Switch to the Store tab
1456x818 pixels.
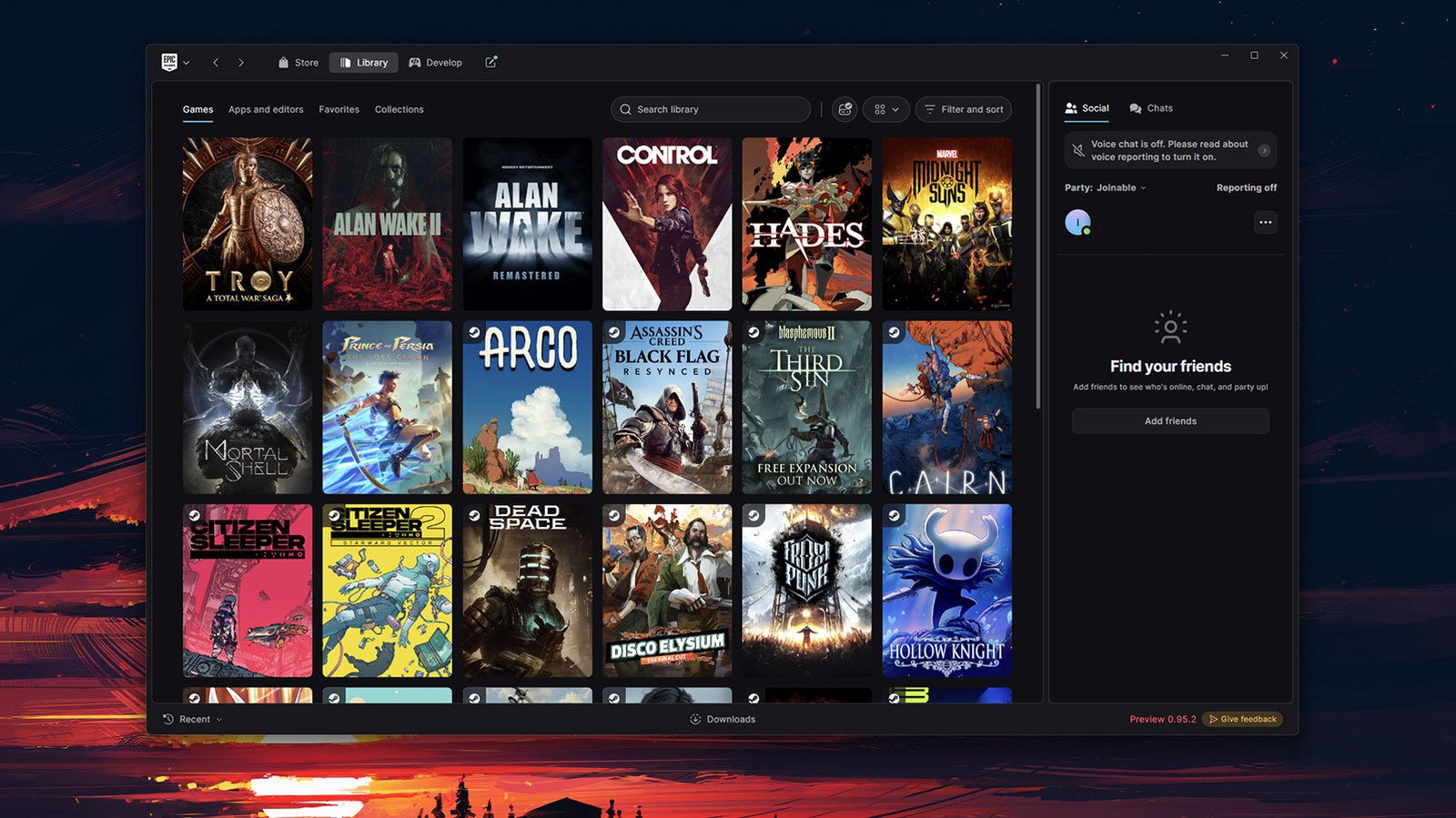click(298, 63)
